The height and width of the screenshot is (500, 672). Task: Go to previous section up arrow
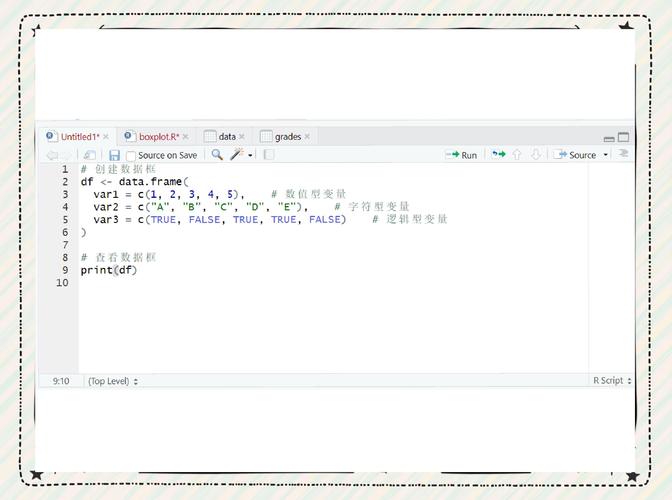point(517,155)
